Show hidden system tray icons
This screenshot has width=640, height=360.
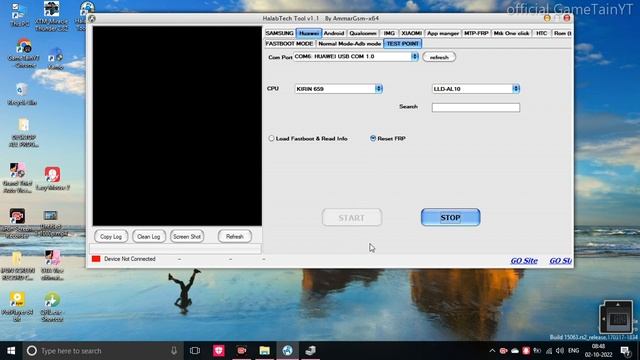[x=492, y=351]
